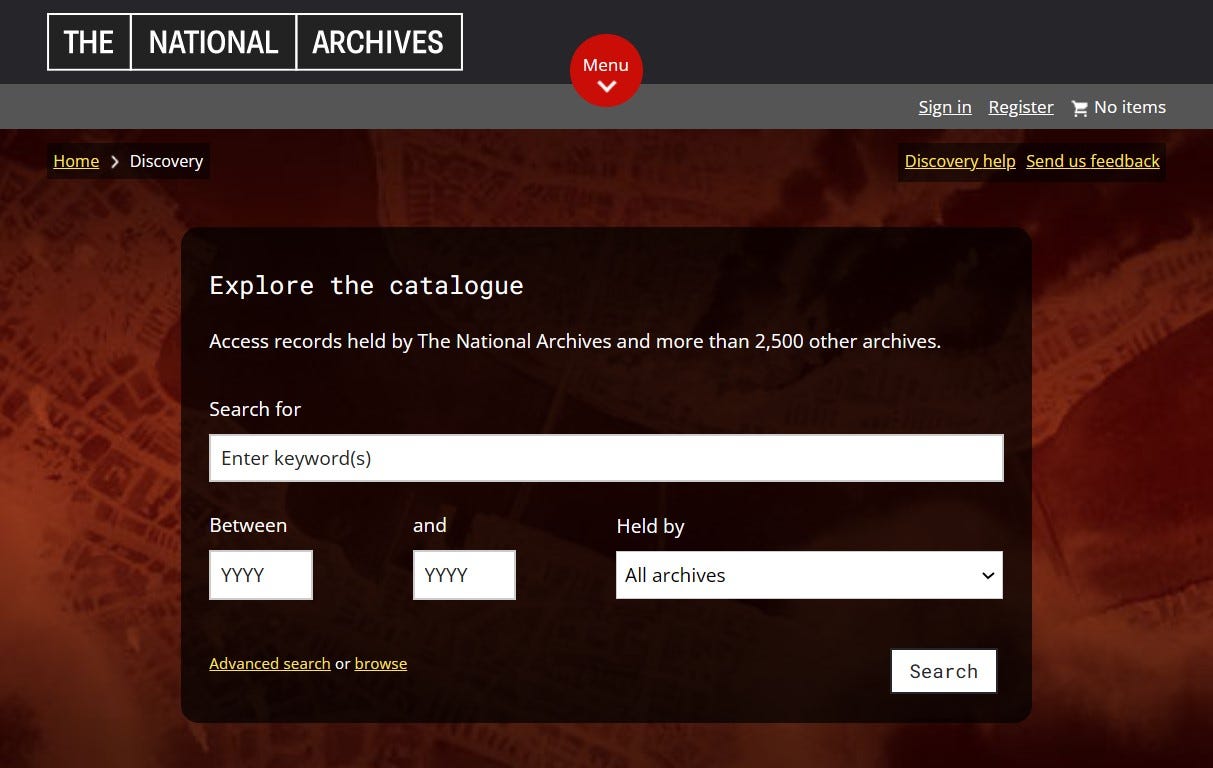Click The National Archives logo
The image size is (1213, 768).
pos(255,42)
